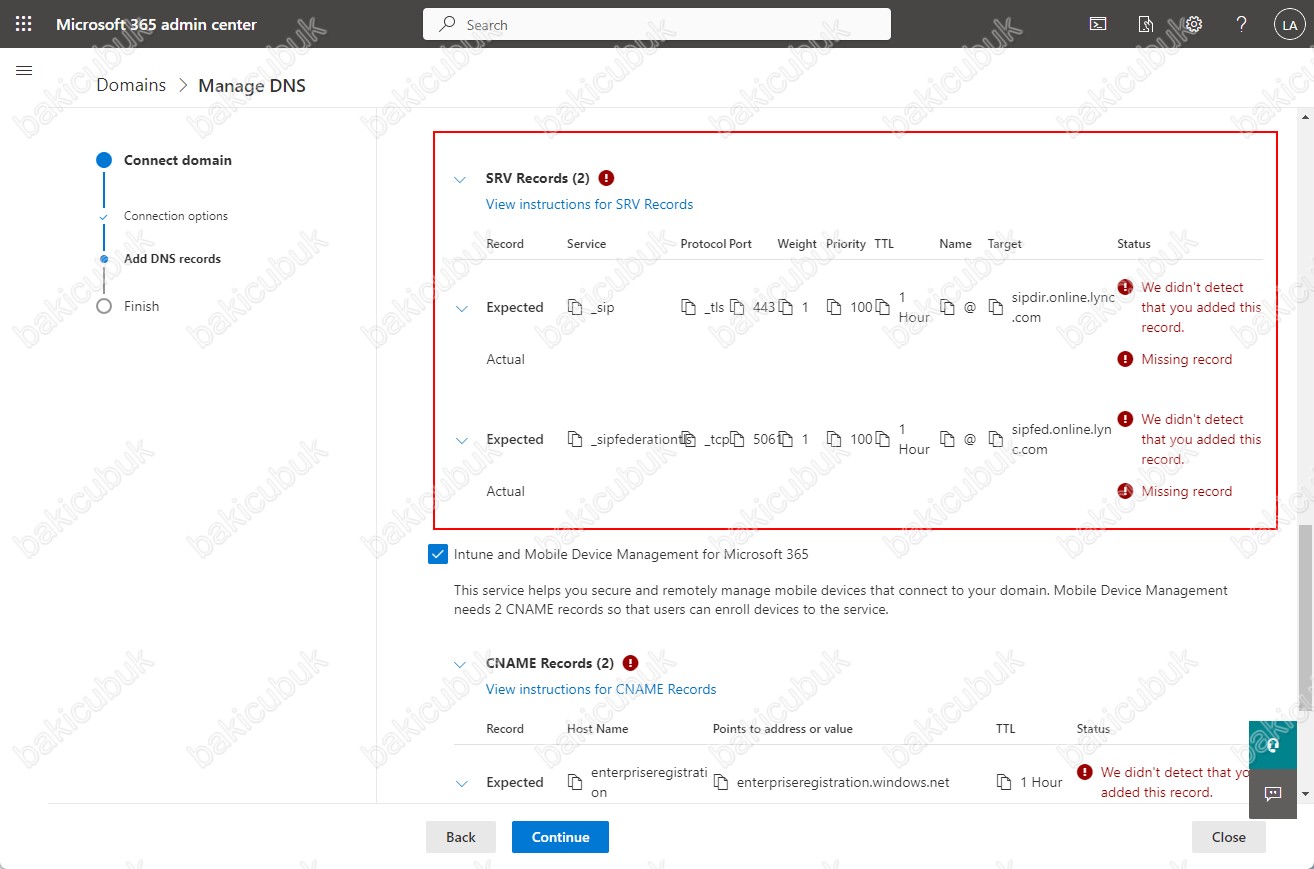Click the scrollbar down arrow

[1306, 794]
